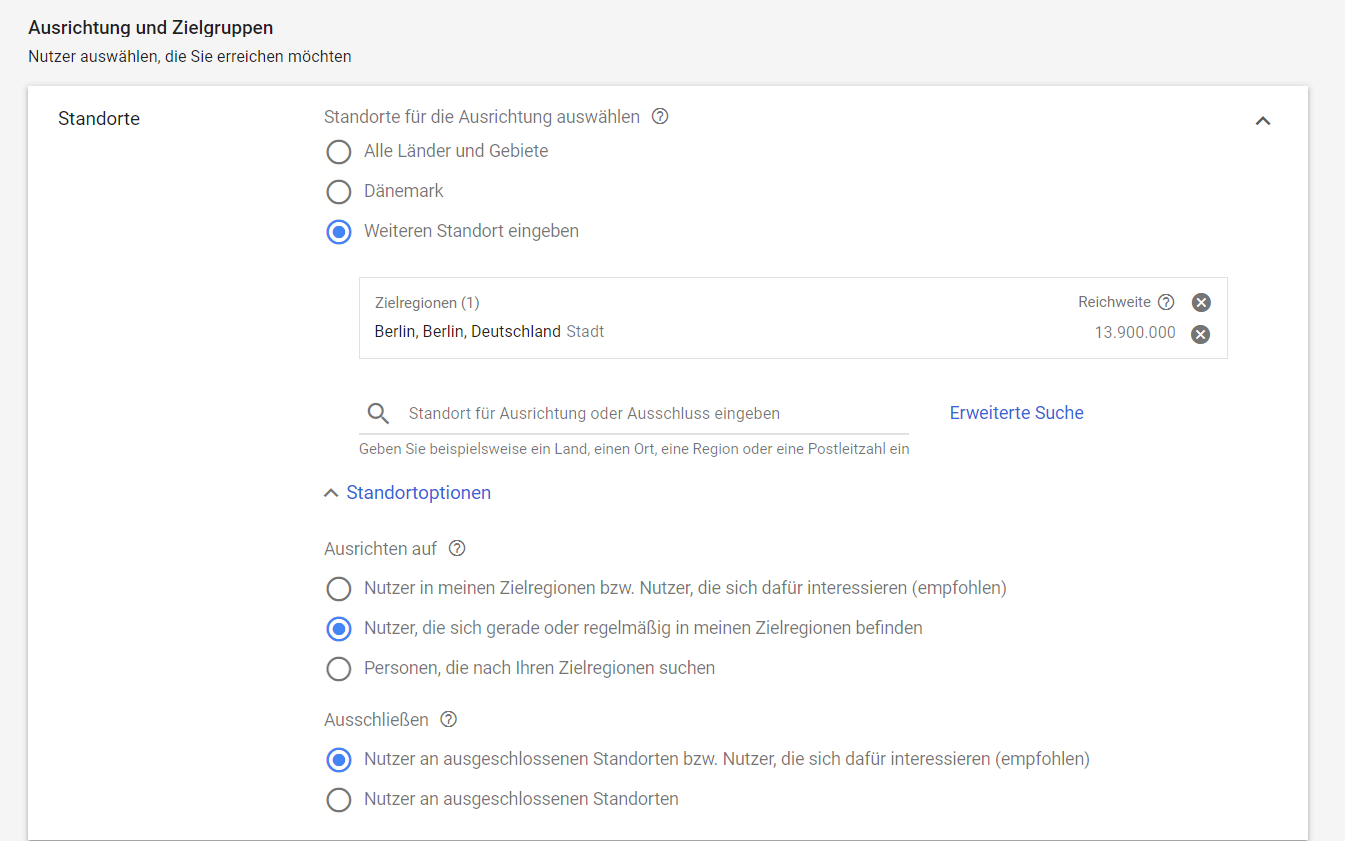Screen dimensions: 1345x841
Task: Click the magnifier search icon
Action: 378,414
